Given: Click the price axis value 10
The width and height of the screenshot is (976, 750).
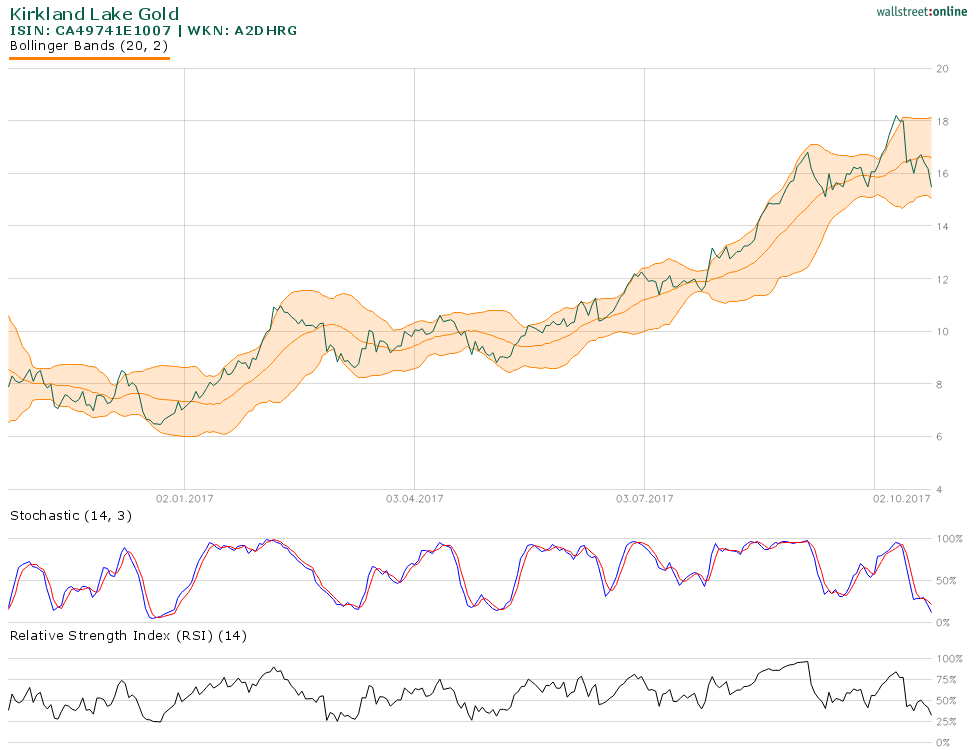Looking at the screenshot, I should (942, 332).
